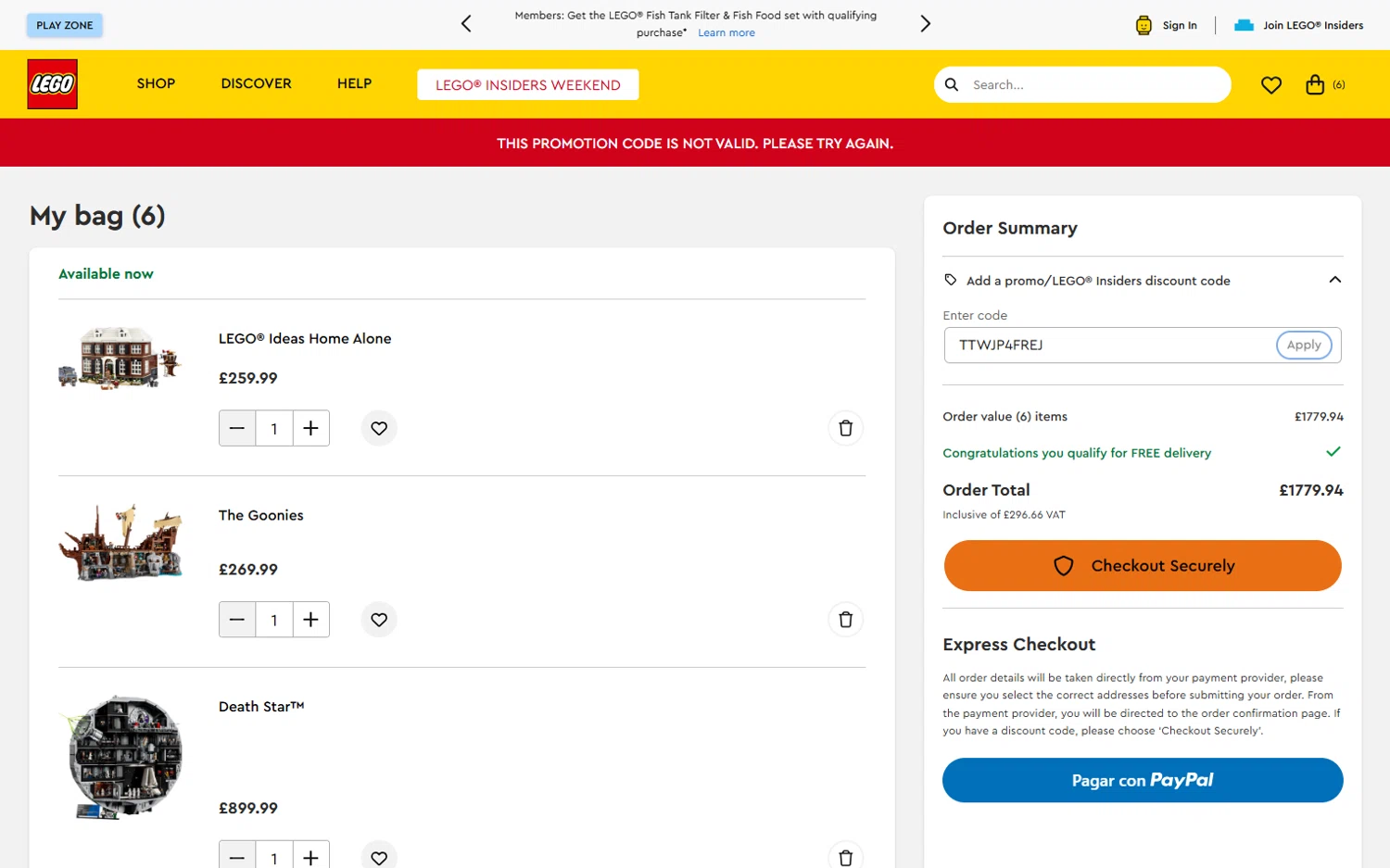Show previous promotional banner message
This screenshot has height=868, width=1390.
pos(466,24)
